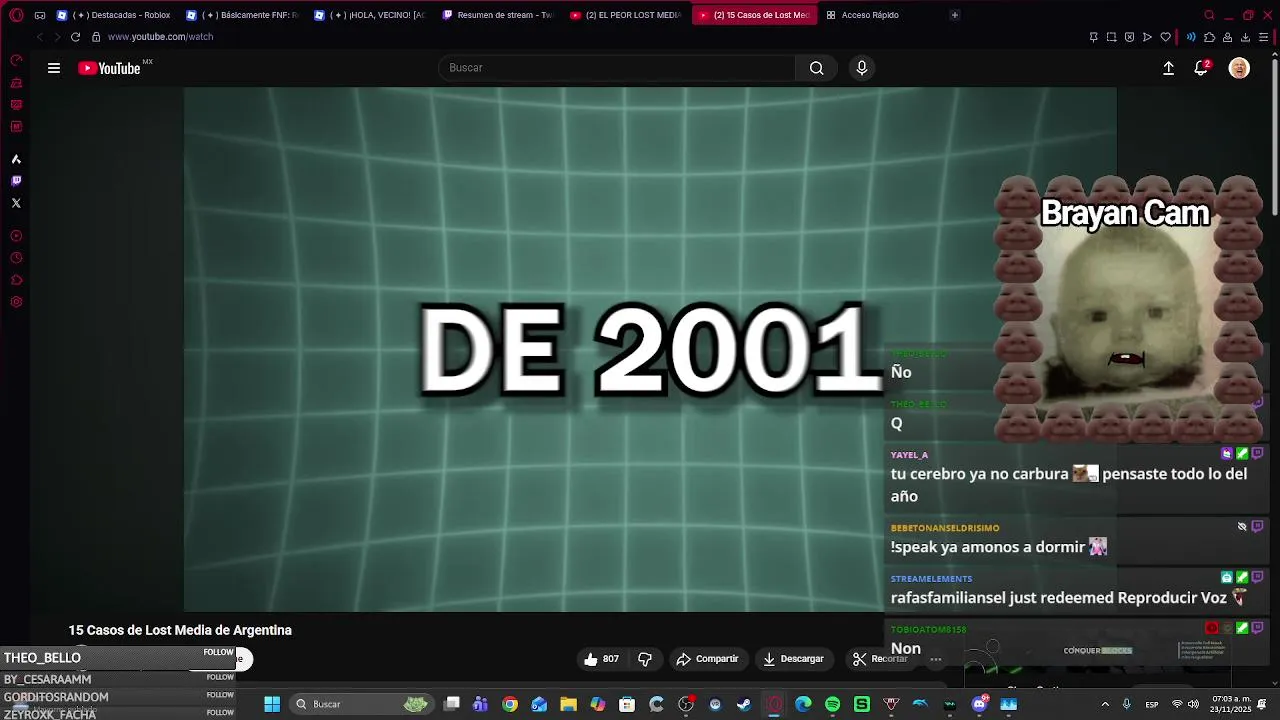Click the YouTube logo

coord(110,68)
